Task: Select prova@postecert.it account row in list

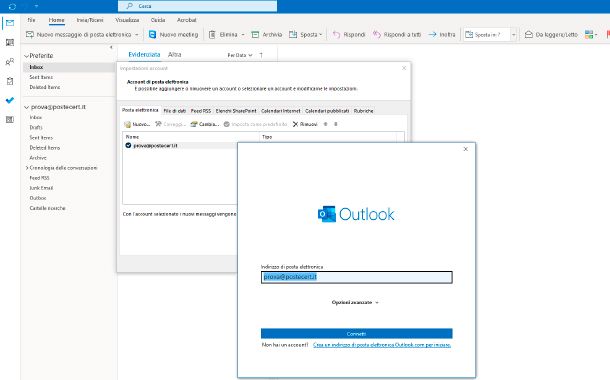Action: click(181, 145)
